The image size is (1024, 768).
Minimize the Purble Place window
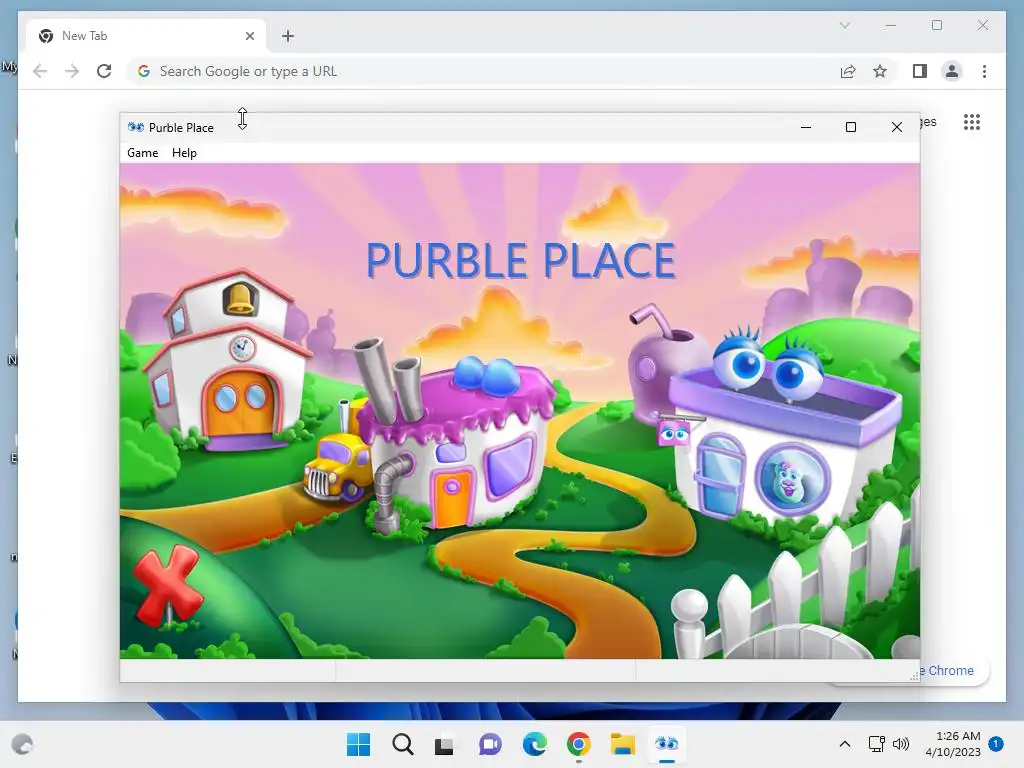(806, 127)
